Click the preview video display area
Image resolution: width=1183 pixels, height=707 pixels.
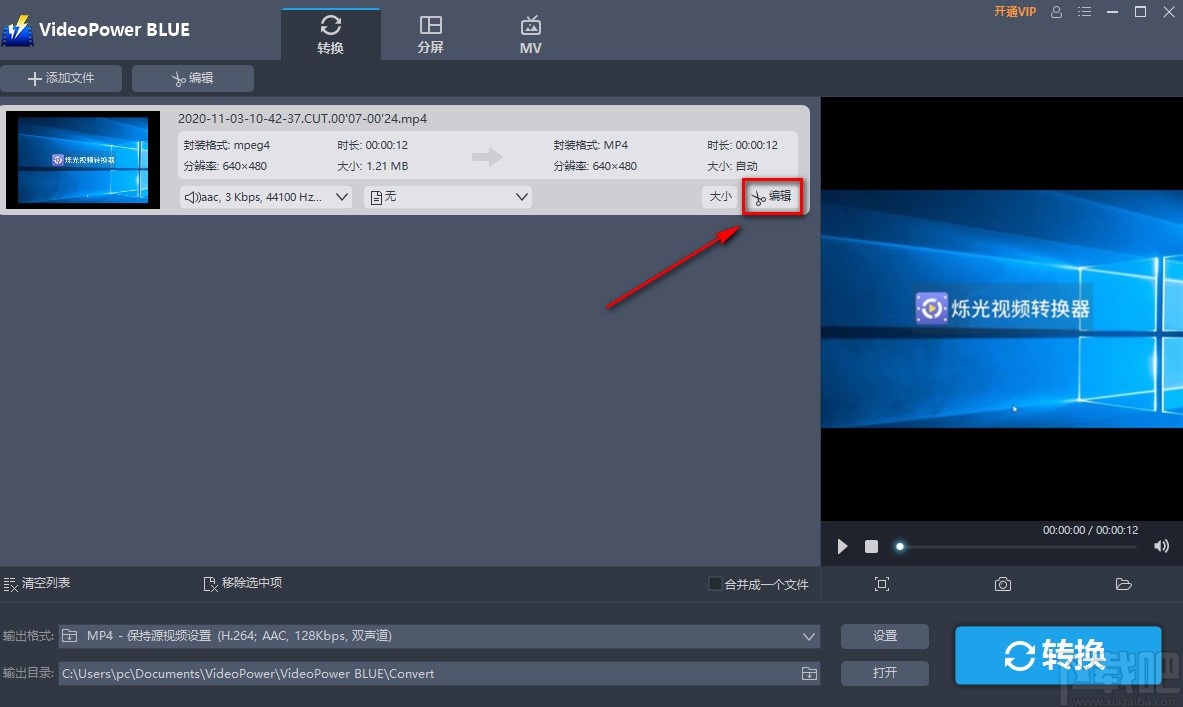click(1002, 309)
